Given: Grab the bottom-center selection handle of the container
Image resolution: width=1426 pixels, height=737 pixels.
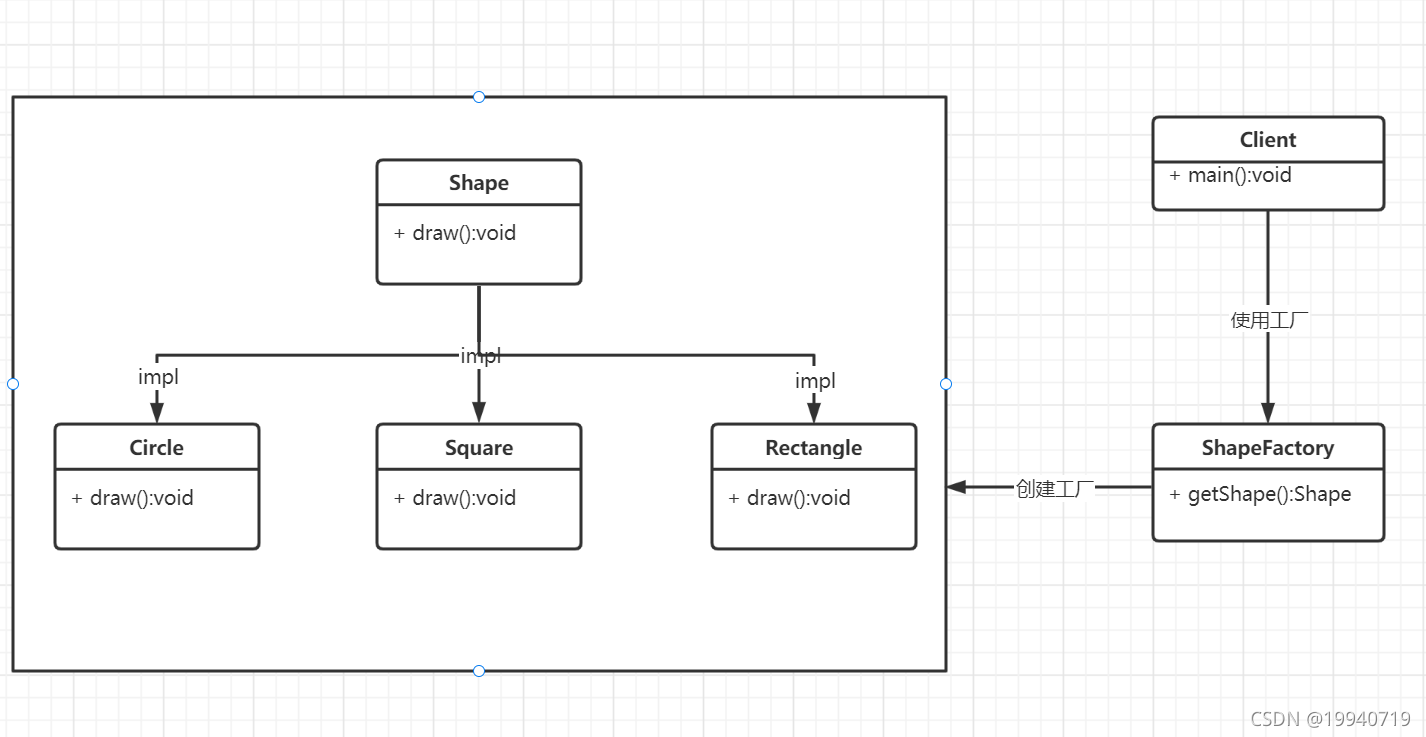Looking at the screenshot, I should point(479,671).
